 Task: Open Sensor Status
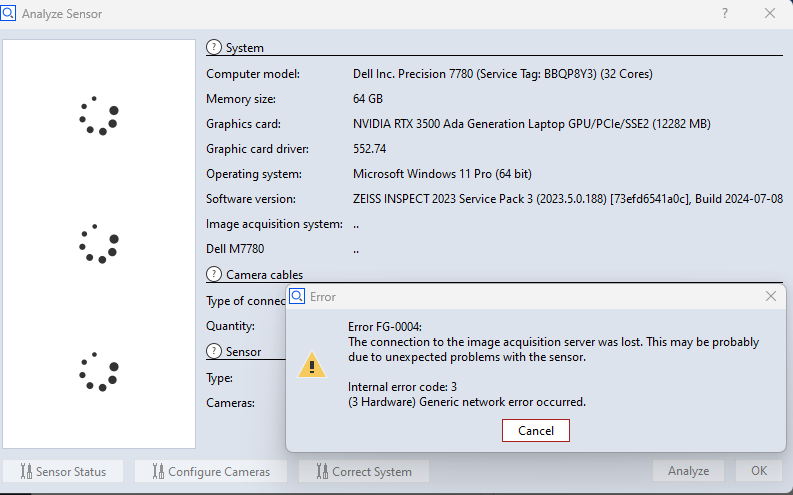(63, 471)
